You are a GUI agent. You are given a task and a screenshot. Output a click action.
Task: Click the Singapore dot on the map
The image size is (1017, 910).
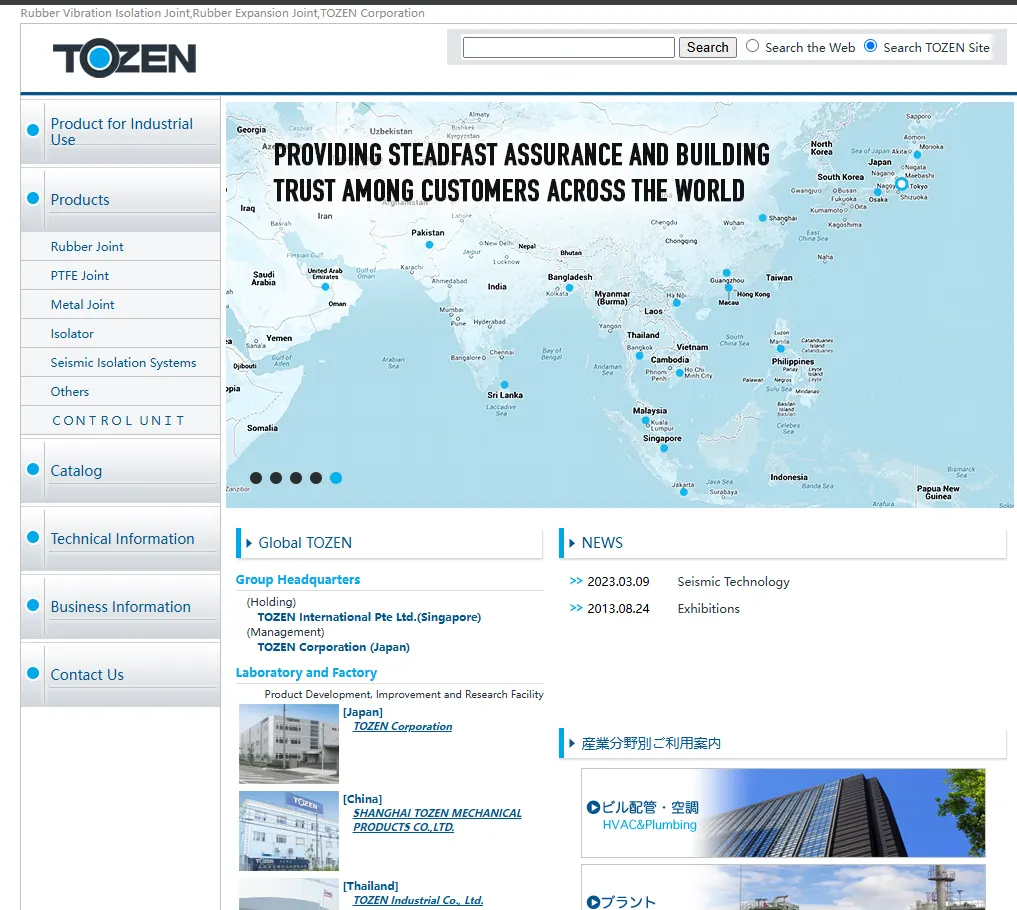(664, 448)
